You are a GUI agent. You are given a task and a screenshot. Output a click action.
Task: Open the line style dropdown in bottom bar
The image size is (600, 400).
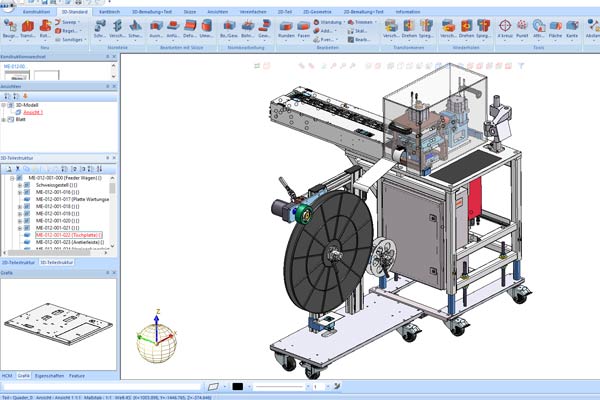(307, 387)
